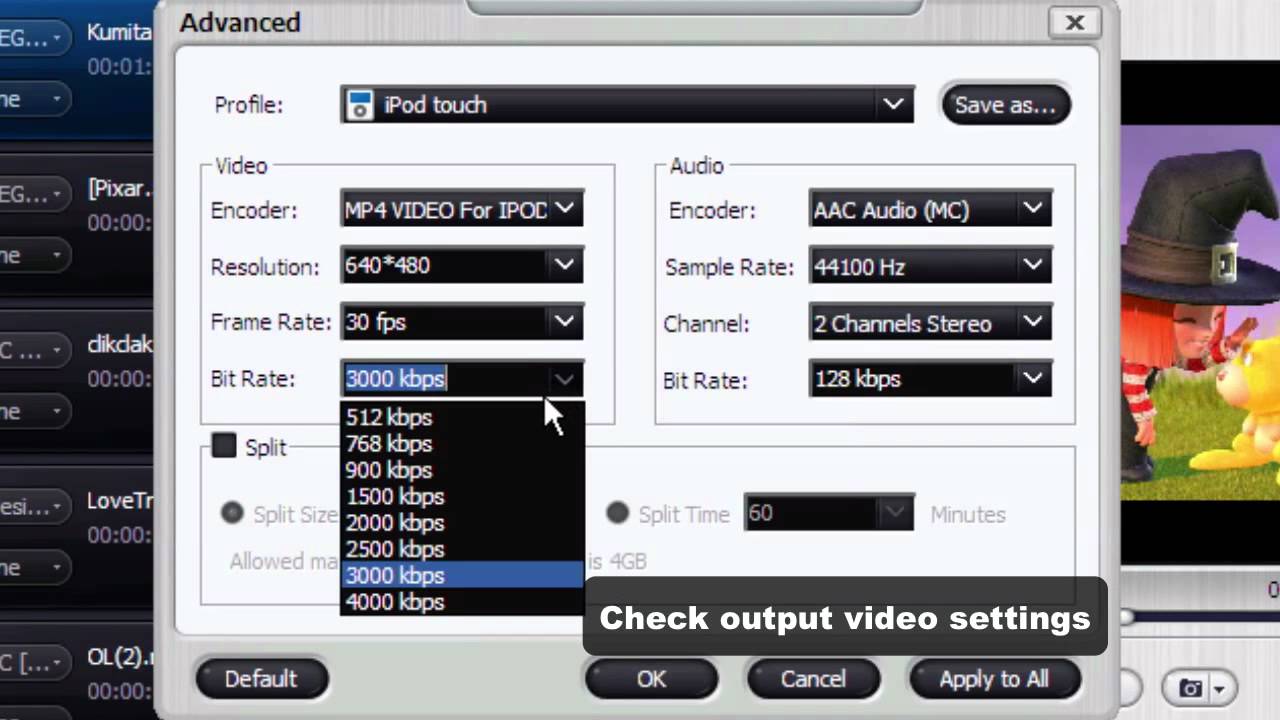This screenshot has height=720, width=1280.
Task: Click the video preview thumbnail in main window
Action: [1200, 312]
